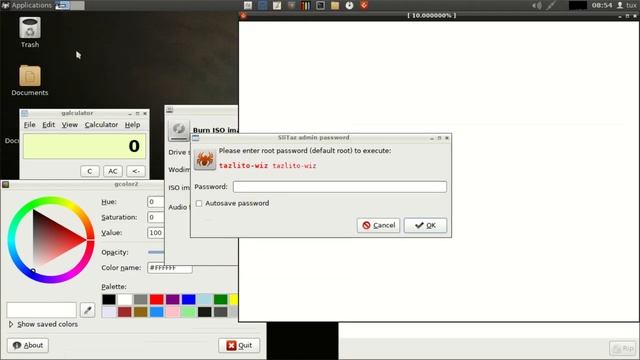Open the Trash desktop icon

30,32
